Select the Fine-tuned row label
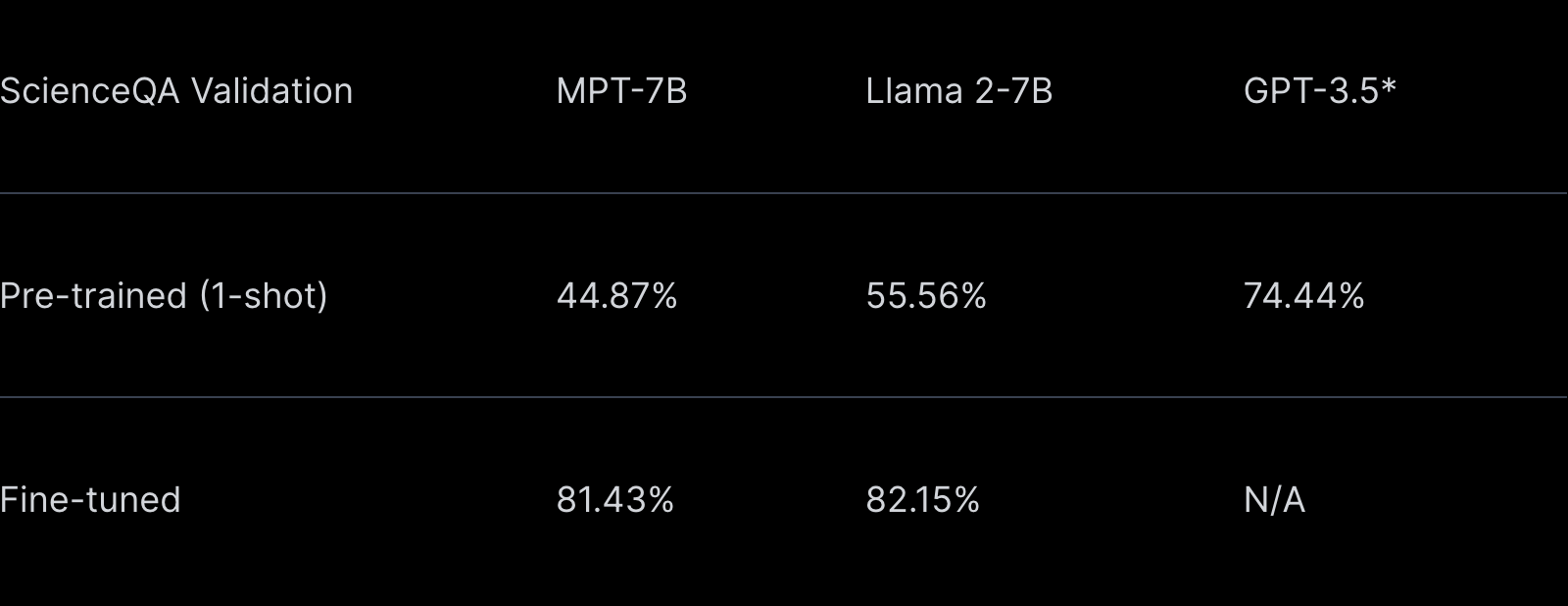Screen dimensions: 1568x606 90,500
